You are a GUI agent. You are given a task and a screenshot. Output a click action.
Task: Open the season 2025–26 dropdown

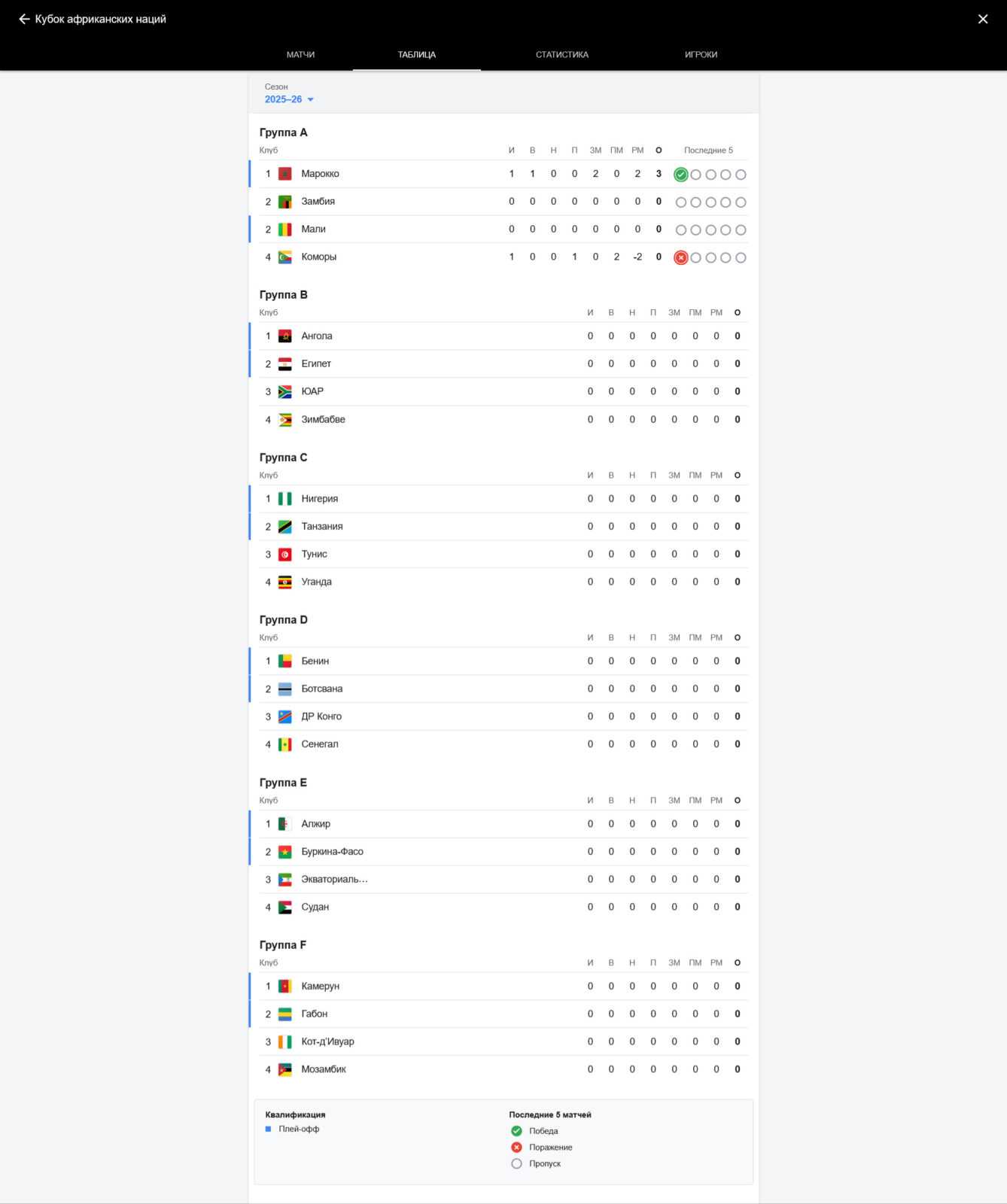[289, 99]
